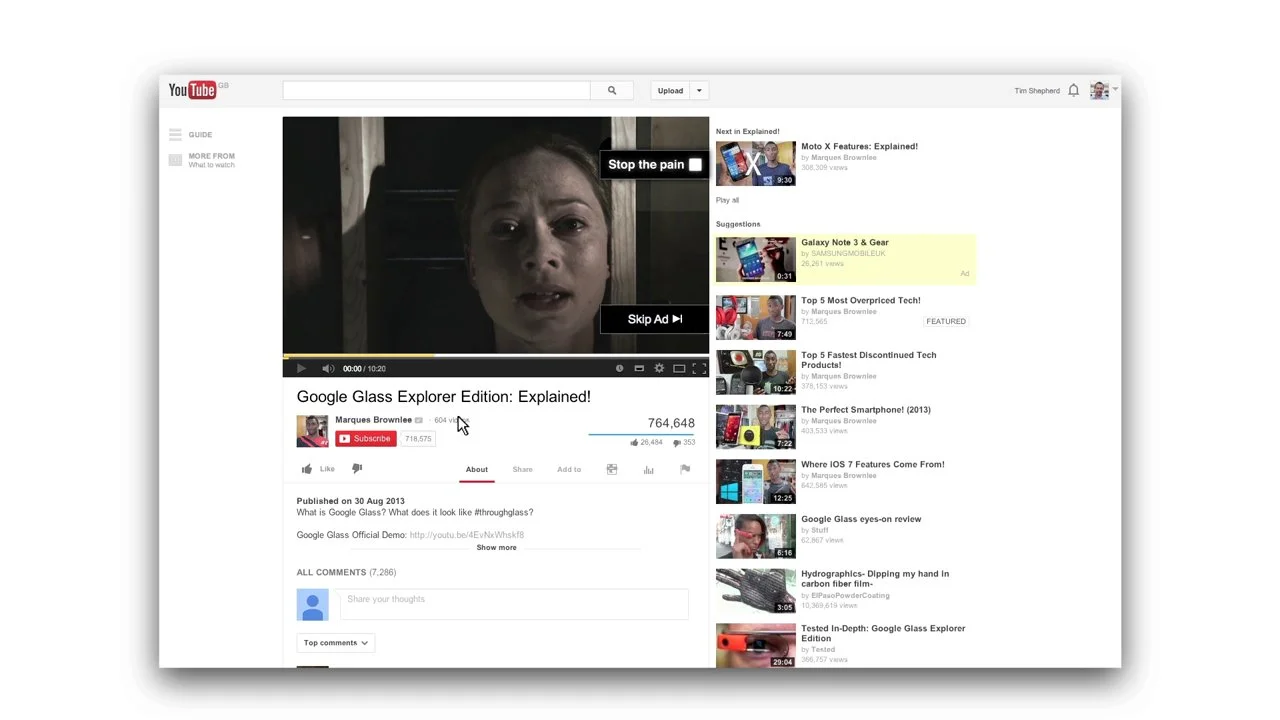The width and height of the screenshot is (1280, 720).
Task: Open The Perfect Smartphone! (2013) thumbnail
Action: pos(756,427)
